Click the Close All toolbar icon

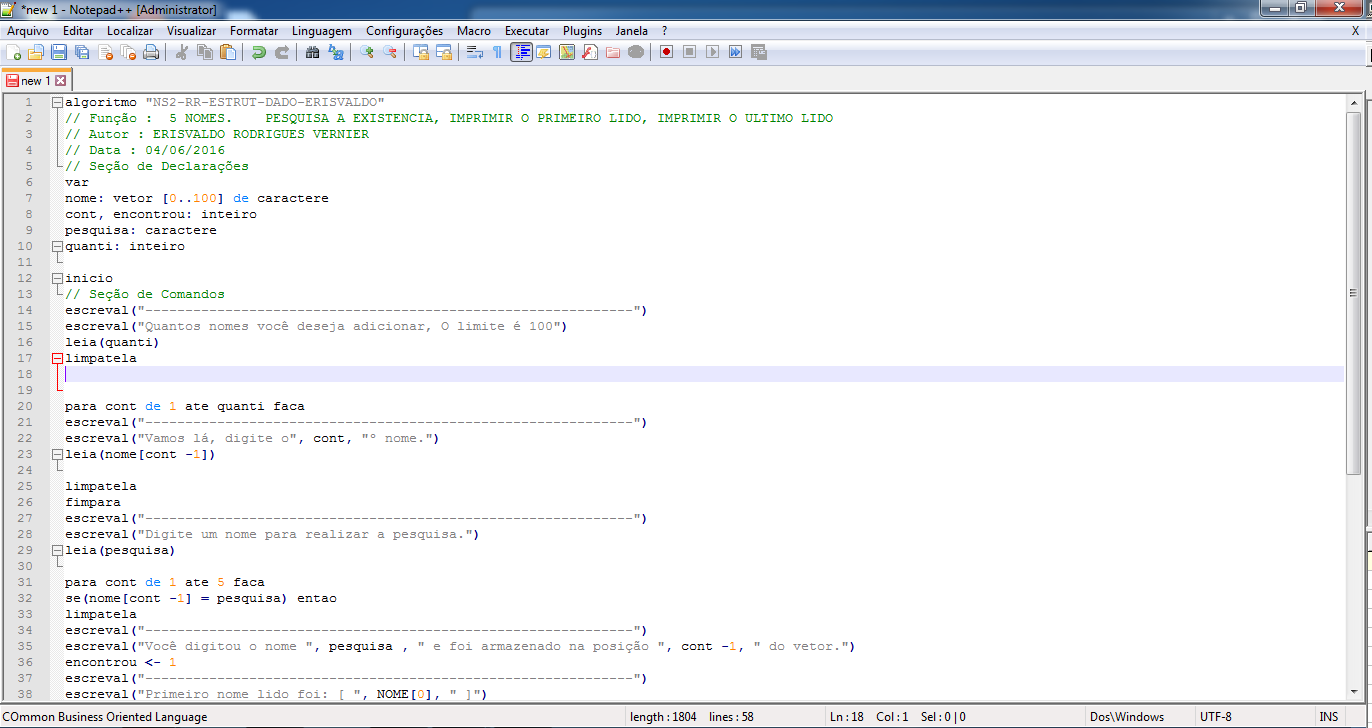[128, 52]
